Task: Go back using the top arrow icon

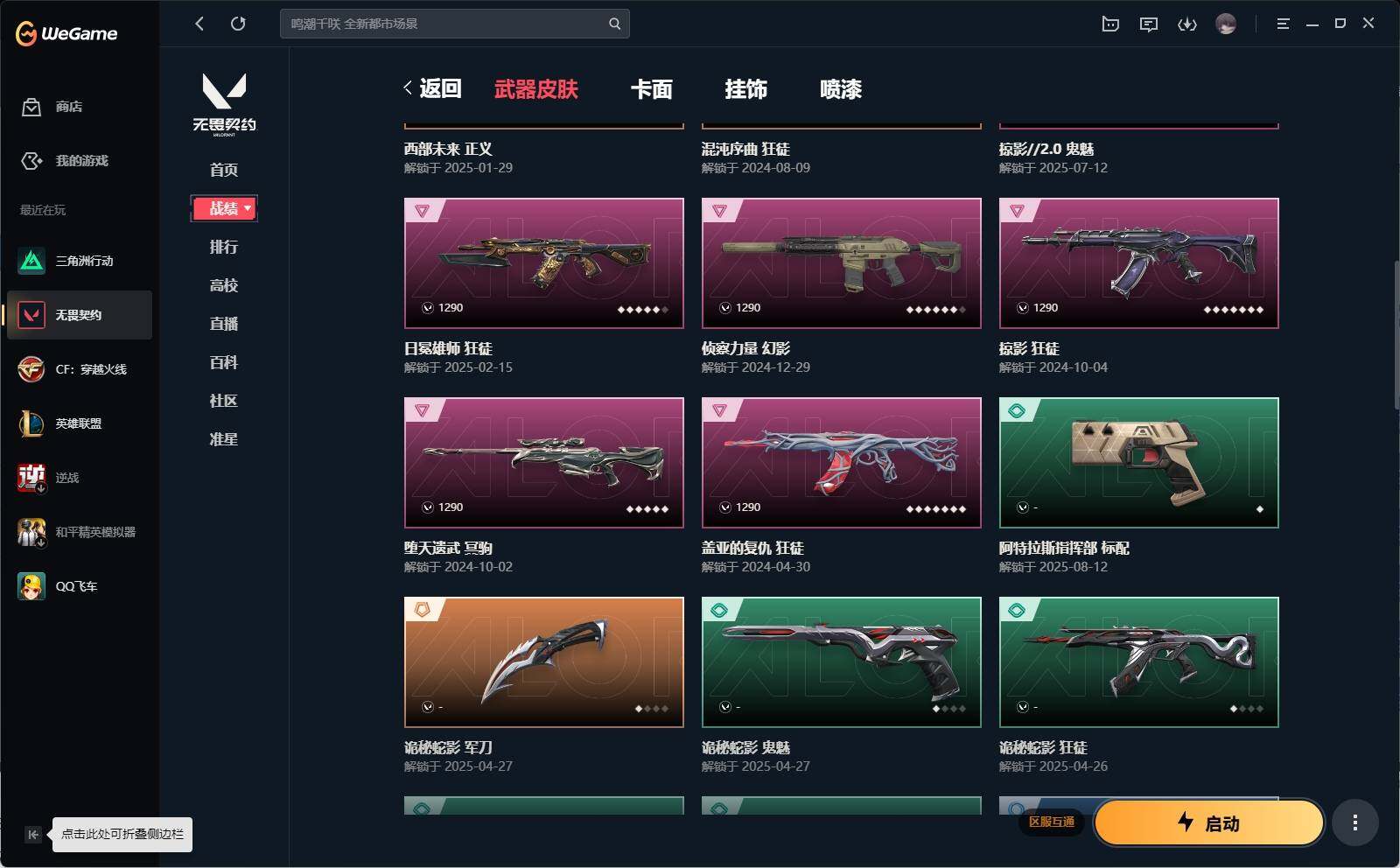Action: coord(199,24)
